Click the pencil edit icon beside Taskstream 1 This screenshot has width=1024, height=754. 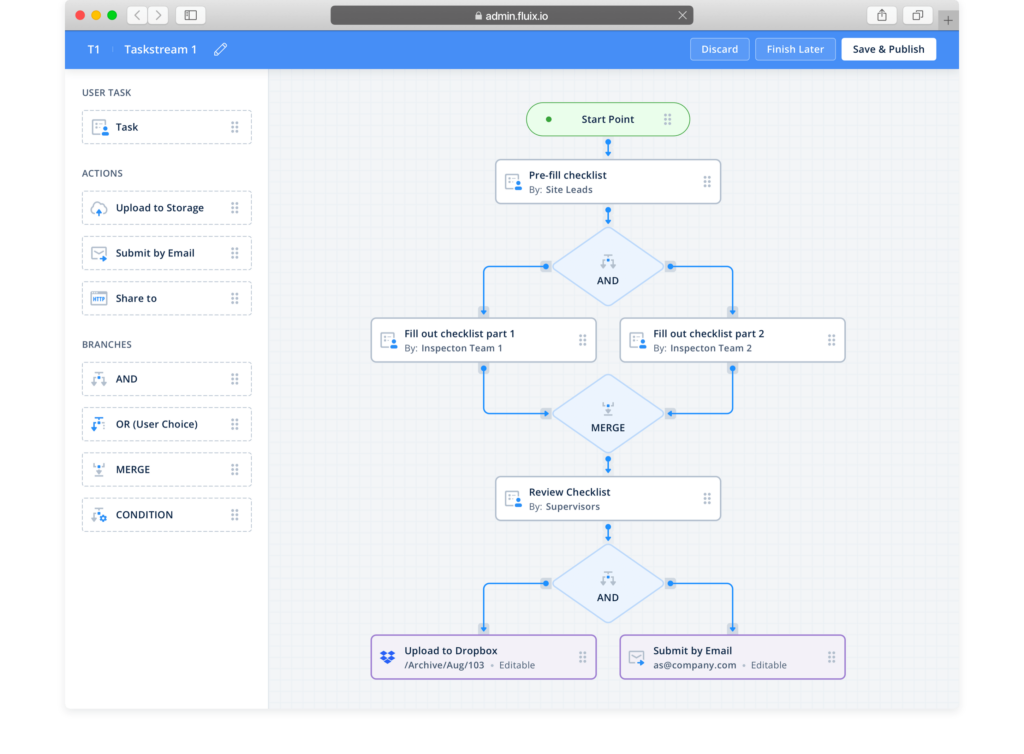(x=220, y=49)
